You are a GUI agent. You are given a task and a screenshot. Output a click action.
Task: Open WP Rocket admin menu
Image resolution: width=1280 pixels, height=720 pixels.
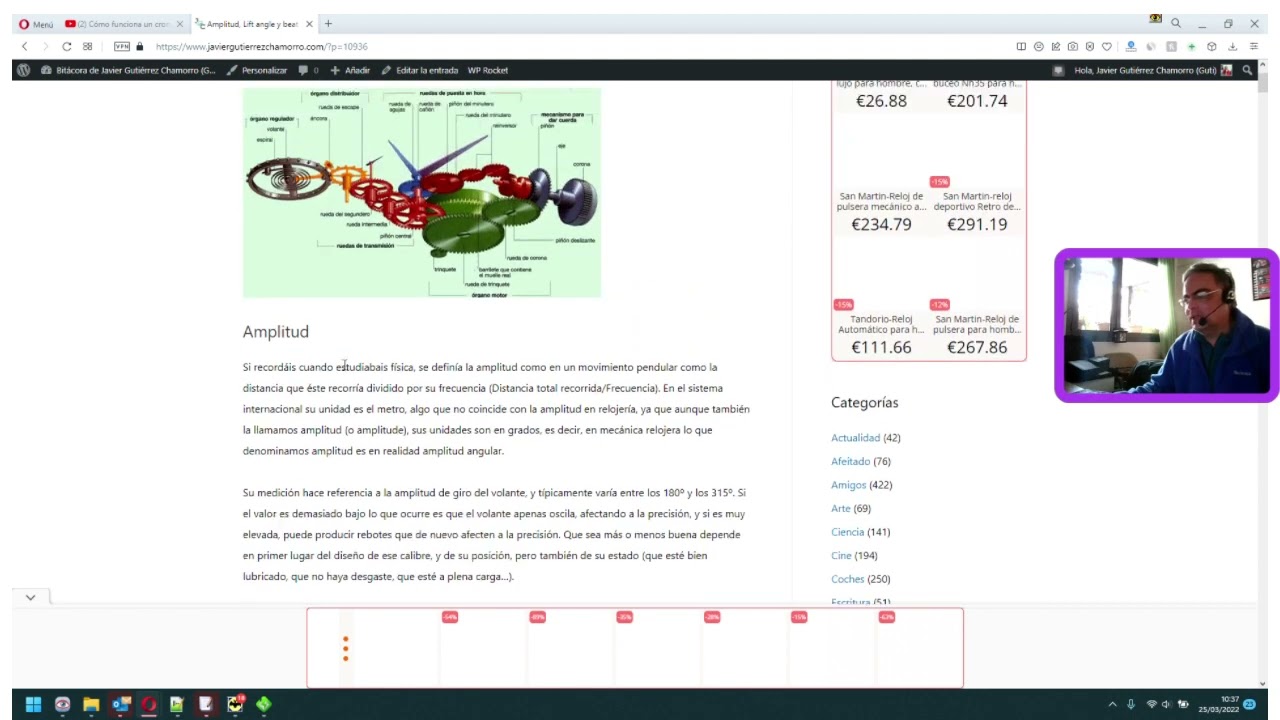click(x=488, y=70)
